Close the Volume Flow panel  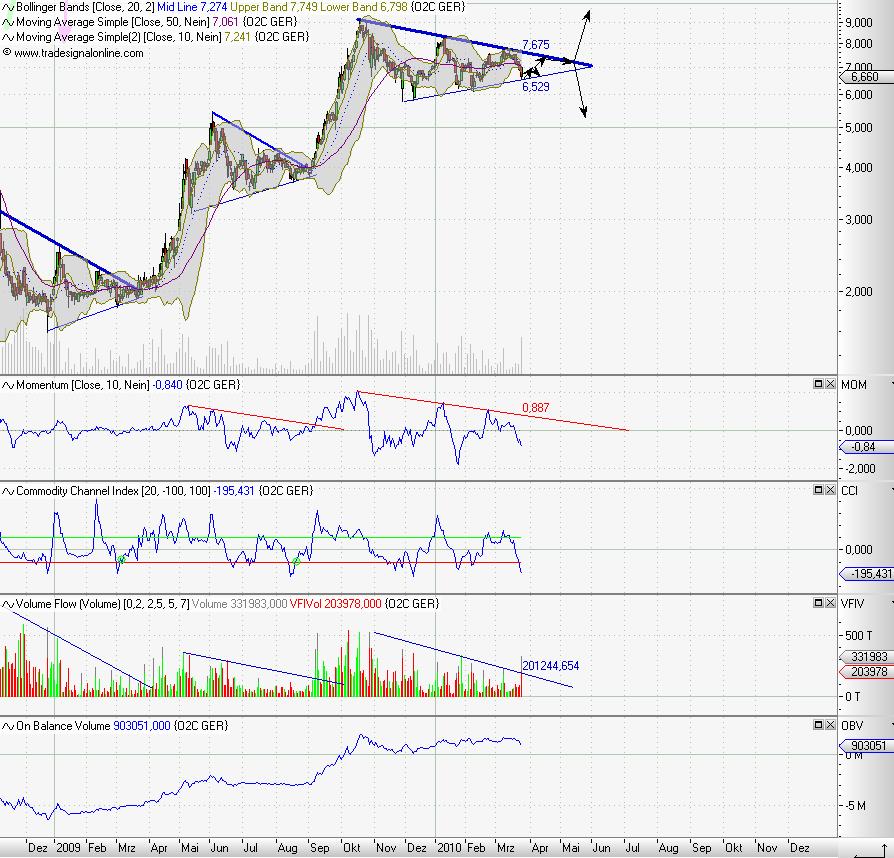point(829,603)
